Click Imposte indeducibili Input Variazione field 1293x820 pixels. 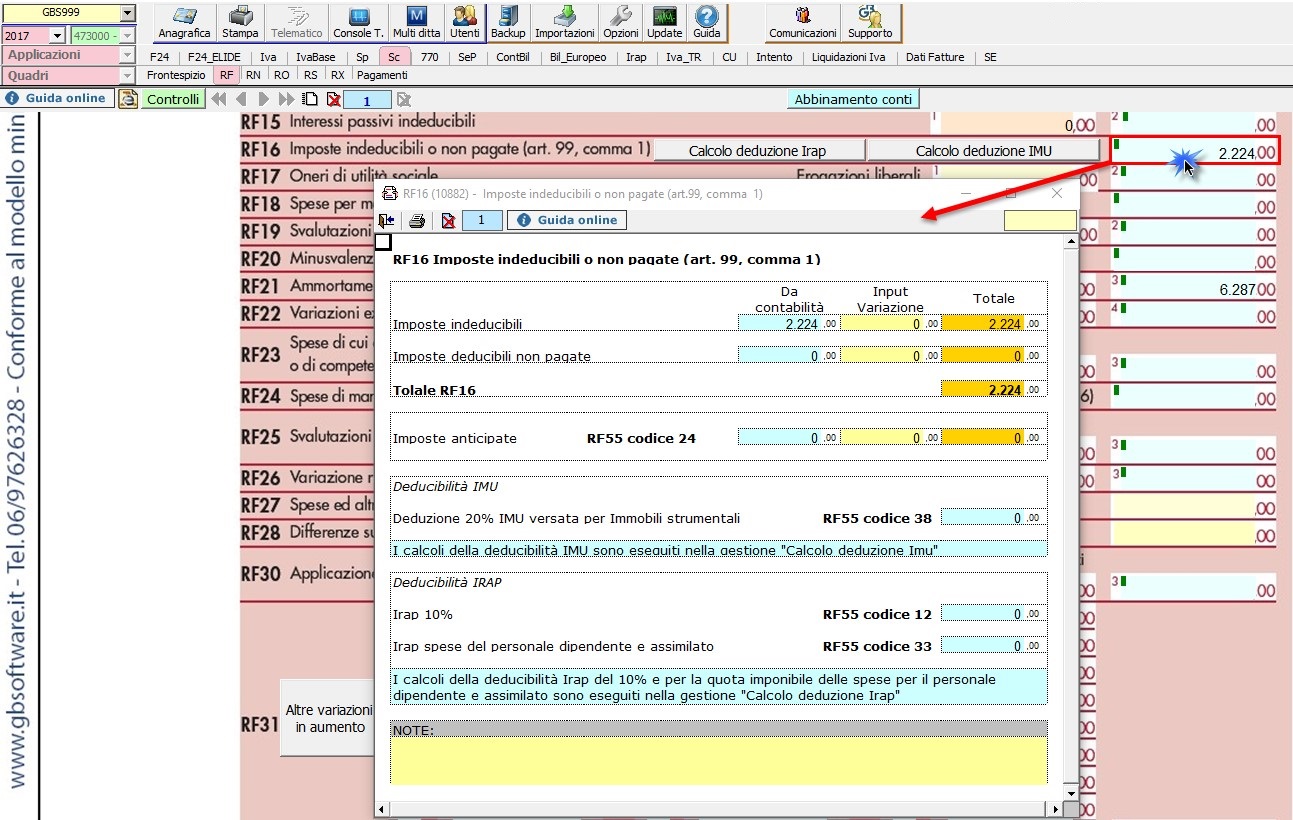[890, 324]
